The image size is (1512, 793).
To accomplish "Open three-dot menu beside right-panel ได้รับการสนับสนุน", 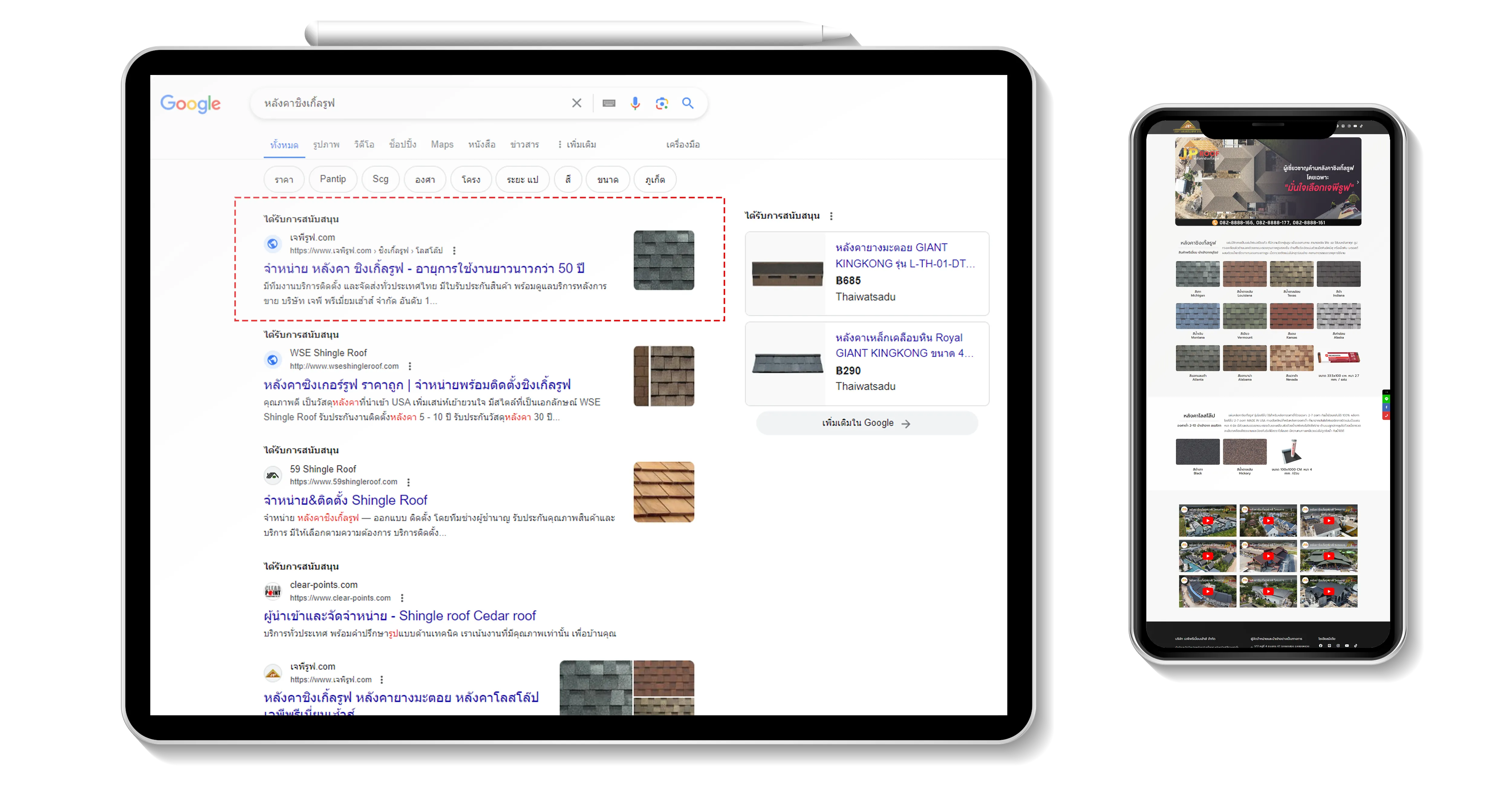I will (x=831, y=216).
